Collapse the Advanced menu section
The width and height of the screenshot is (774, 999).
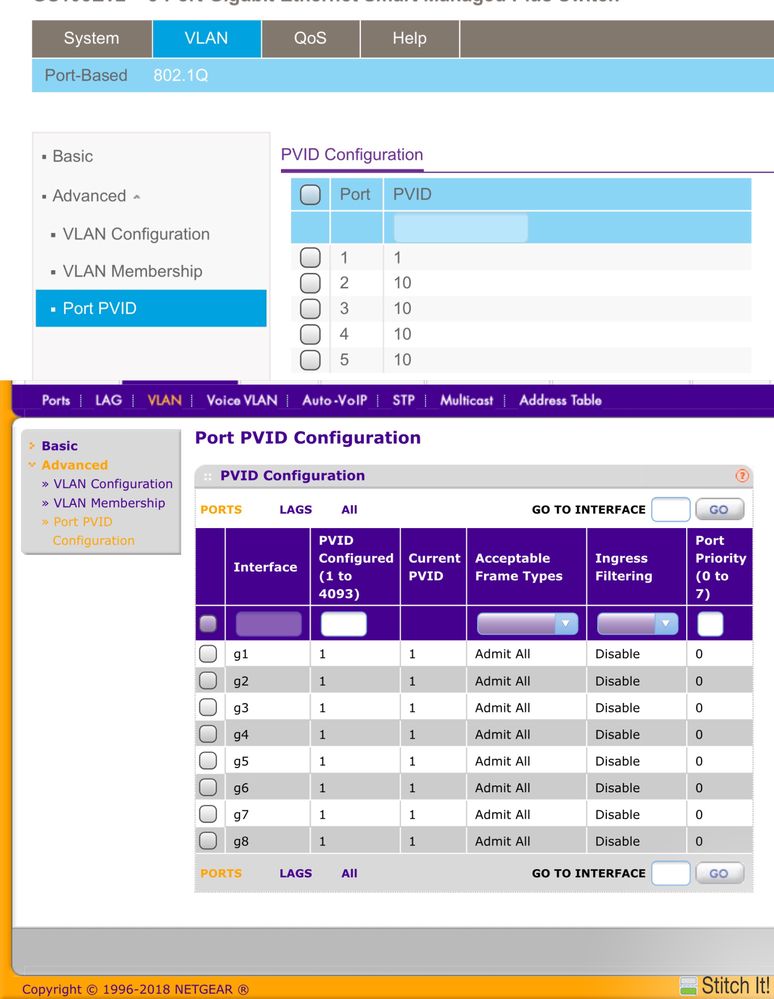tap(90, 196)
